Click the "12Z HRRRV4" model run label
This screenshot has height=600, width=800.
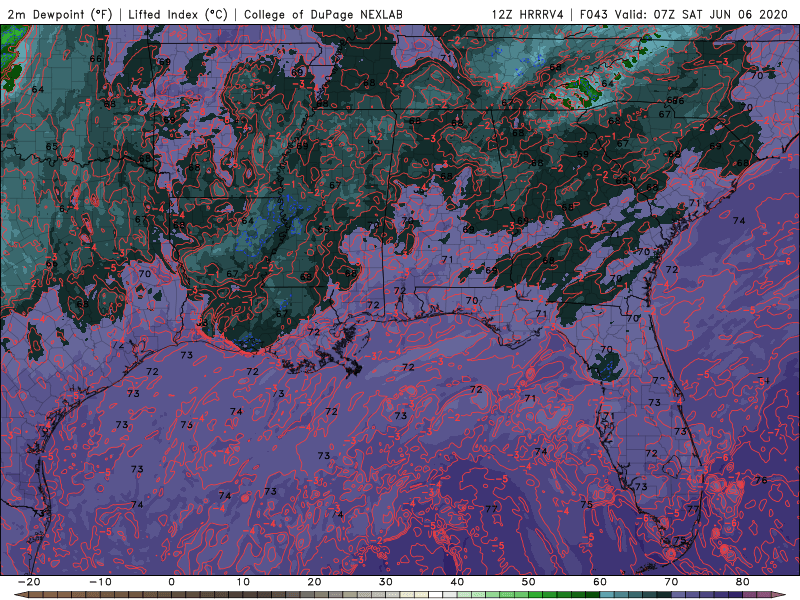coord(528,14)
